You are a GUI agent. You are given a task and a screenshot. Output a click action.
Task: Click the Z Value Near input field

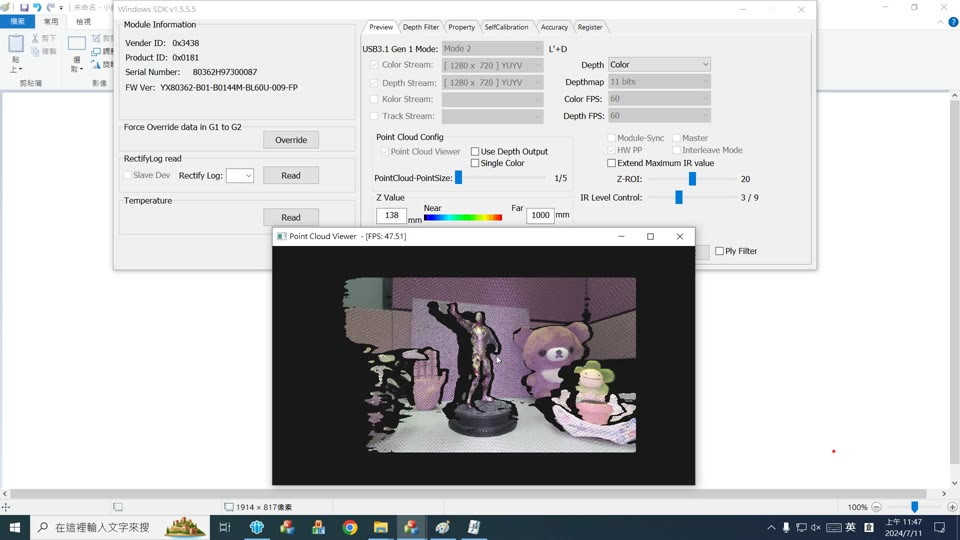pos(391,215)
